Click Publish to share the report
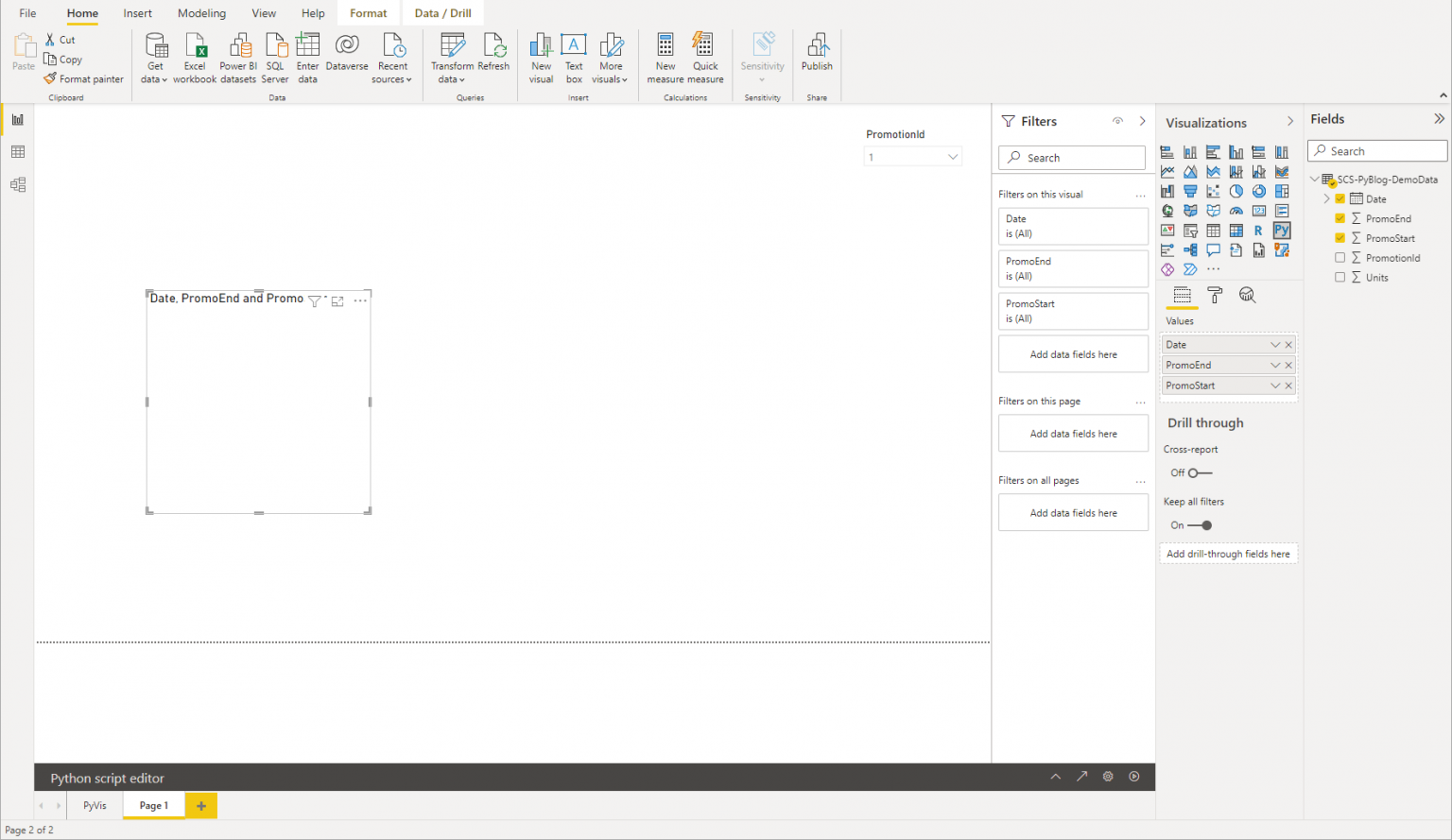 [816, 57]
